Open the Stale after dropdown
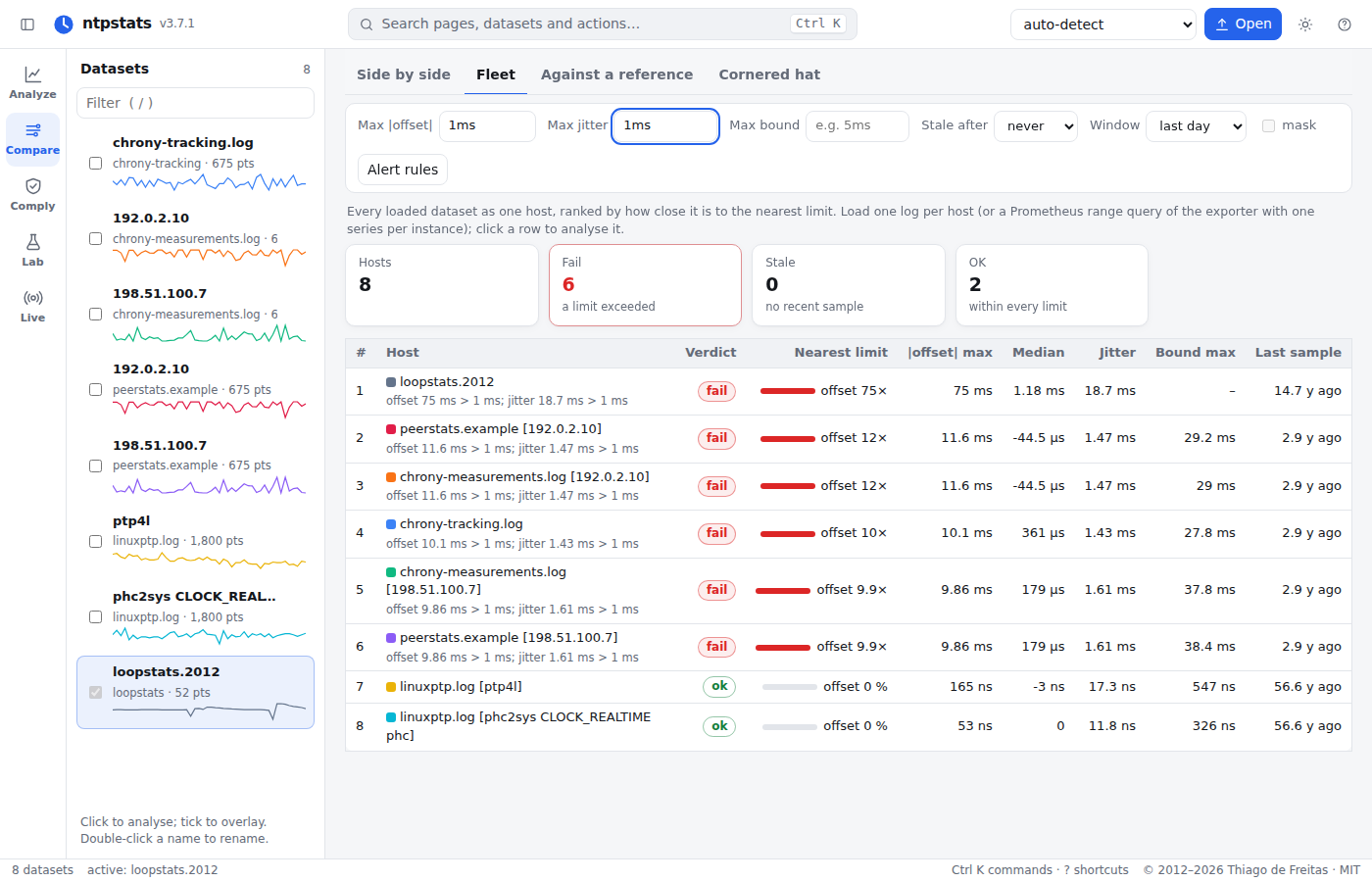1372x882 pixels. click(1036, 126)
